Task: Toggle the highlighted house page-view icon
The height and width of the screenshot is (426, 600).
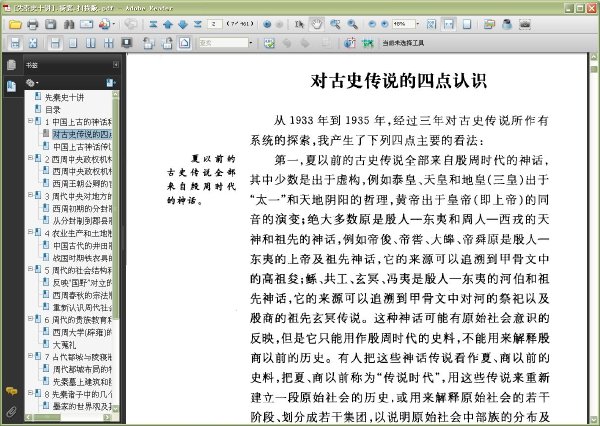Action: [185, 43]
